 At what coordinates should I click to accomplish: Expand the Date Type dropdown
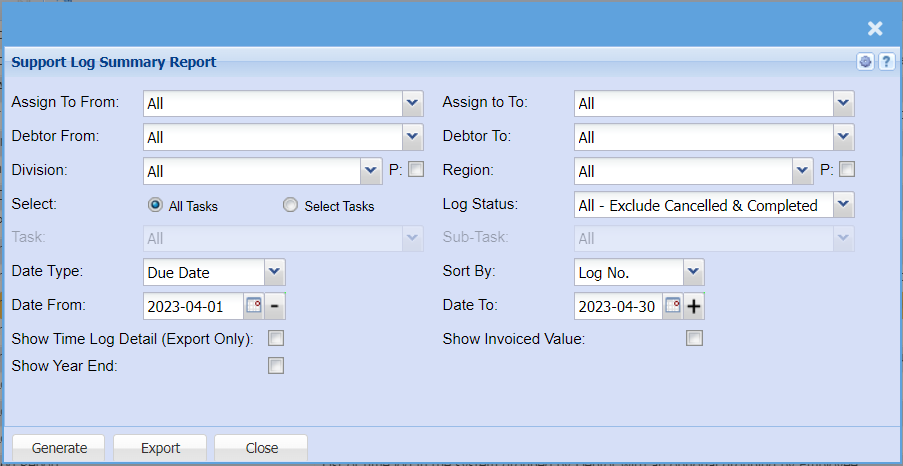click(274, 271)
